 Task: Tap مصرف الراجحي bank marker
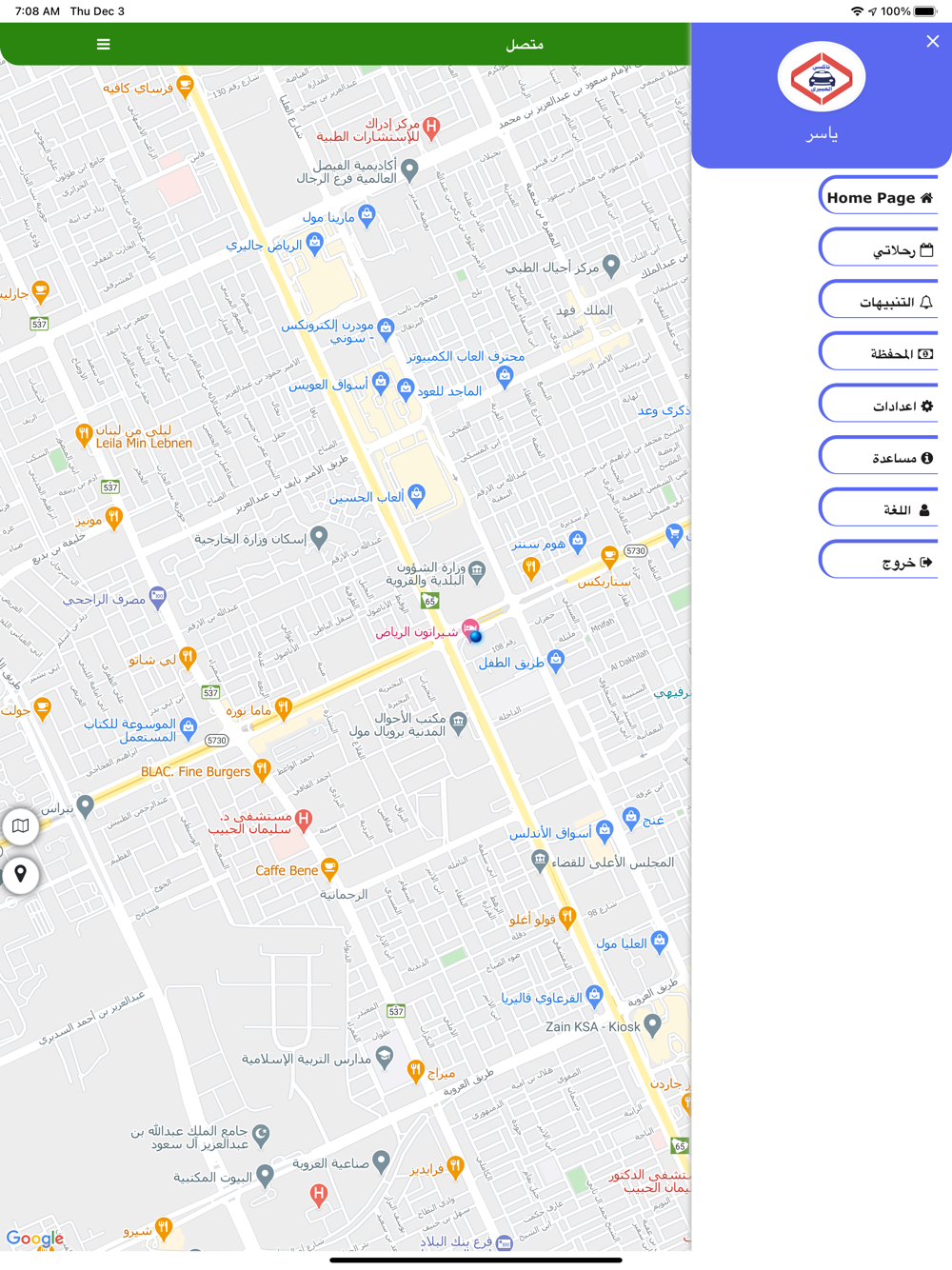tap(158, 597)
